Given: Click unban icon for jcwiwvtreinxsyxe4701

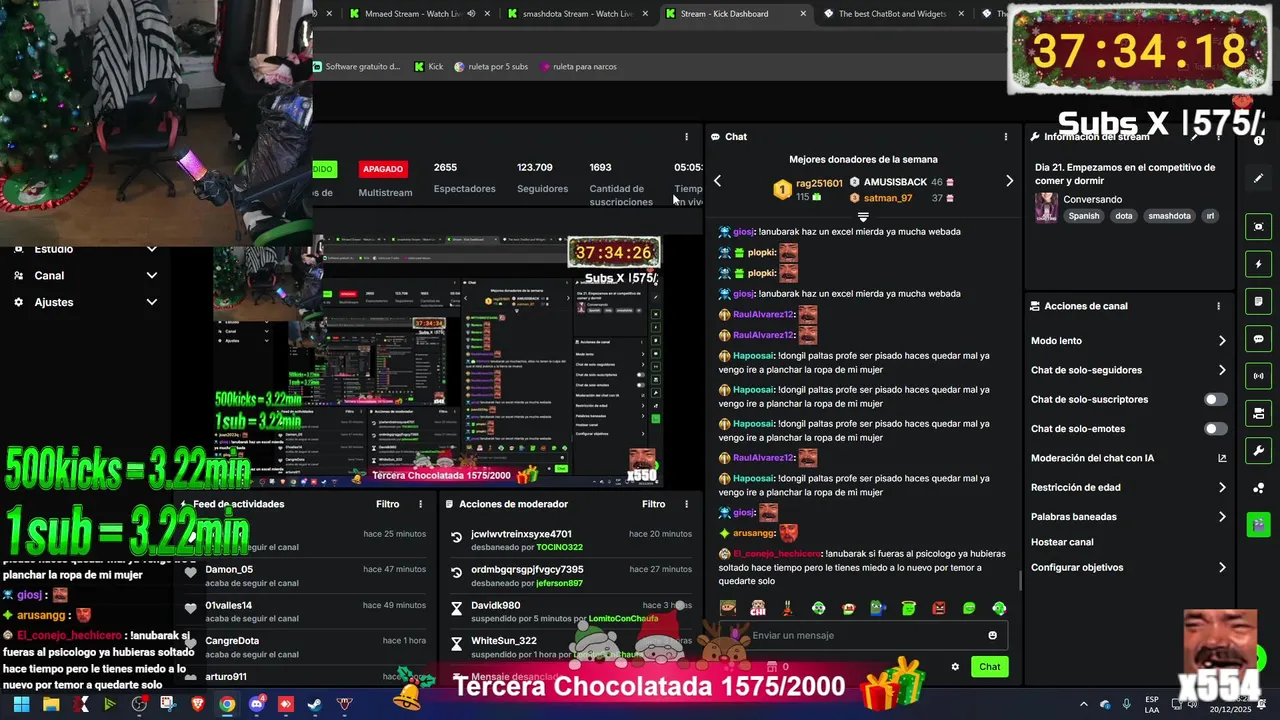Looking at the screenshot, I should click(x=457, y=538).
